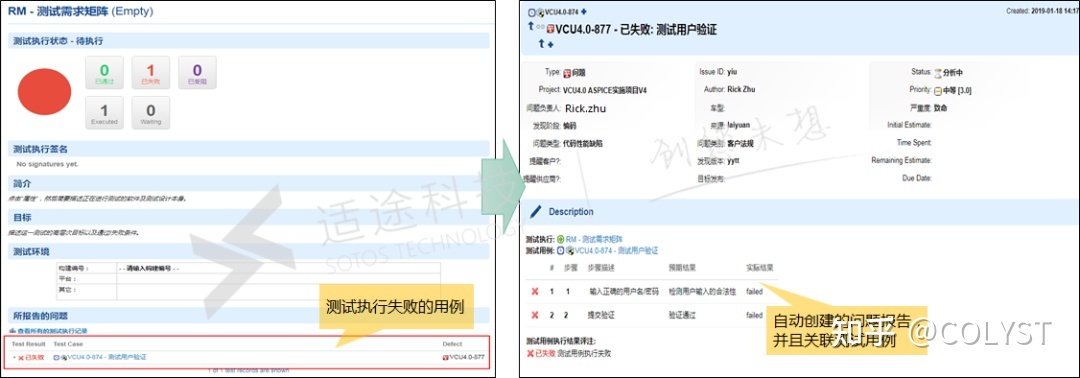Click the pencil icon next to Description
This screenshot has width=1080, height=378.
tap(536, 211)
